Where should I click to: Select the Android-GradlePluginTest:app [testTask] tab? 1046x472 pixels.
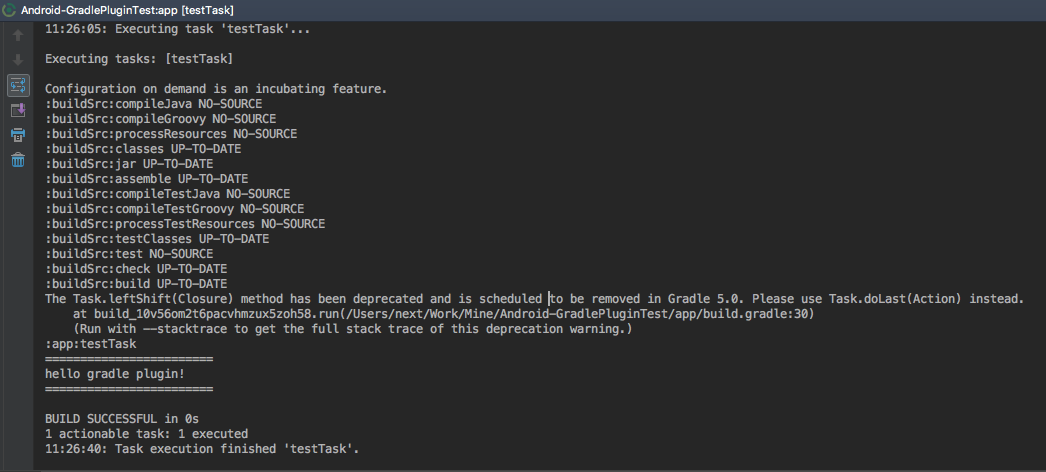(x=127, y=10)
